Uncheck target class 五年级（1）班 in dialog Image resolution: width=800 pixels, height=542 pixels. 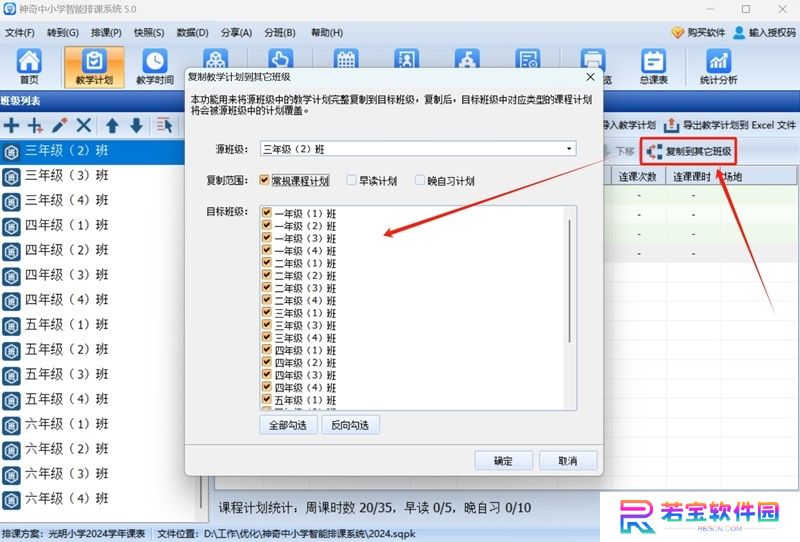click(x=266, y=399)
